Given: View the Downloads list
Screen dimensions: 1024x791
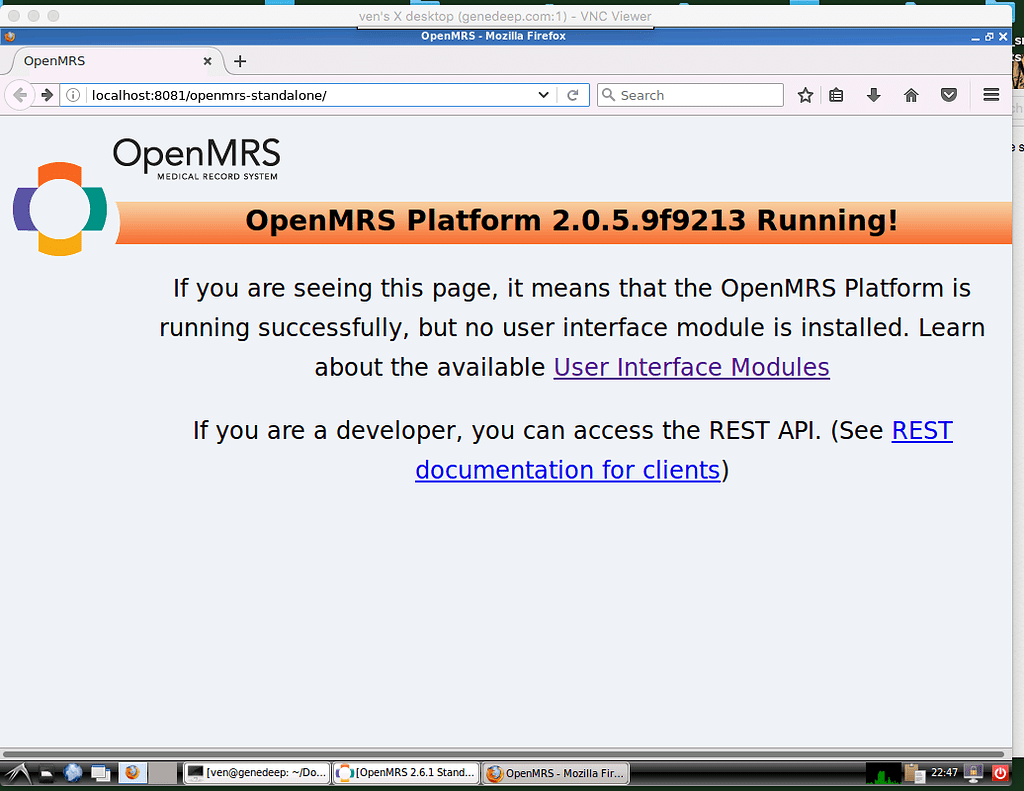Looking at the screenshot, I should pos(874,94).
